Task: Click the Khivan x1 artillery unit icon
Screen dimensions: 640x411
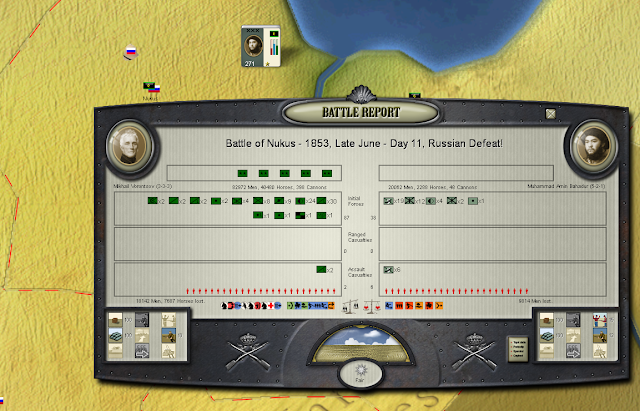Action: click(473, 201)
